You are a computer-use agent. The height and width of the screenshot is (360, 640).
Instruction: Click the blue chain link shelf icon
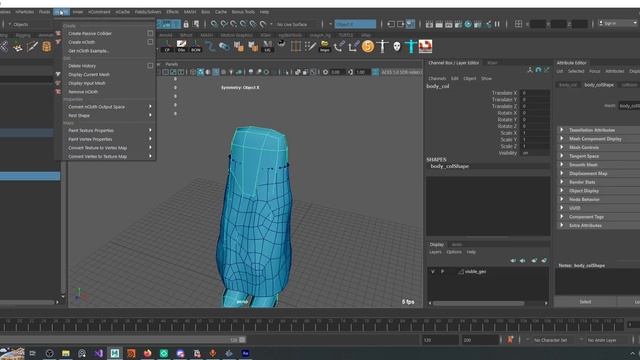224,47
